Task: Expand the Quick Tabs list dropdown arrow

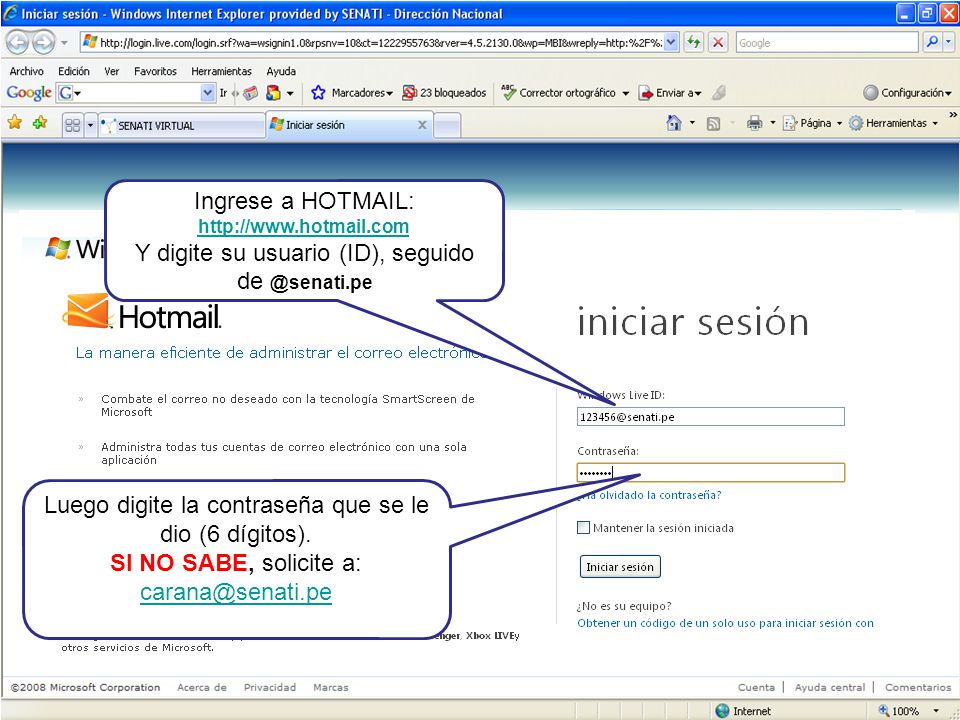Action: [x=90, y=126]
